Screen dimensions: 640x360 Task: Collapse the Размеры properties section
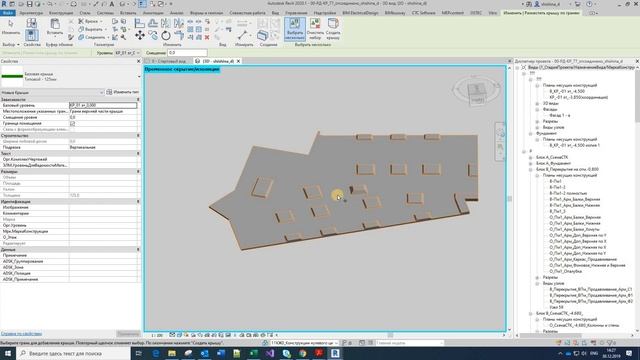pos(138,171)
